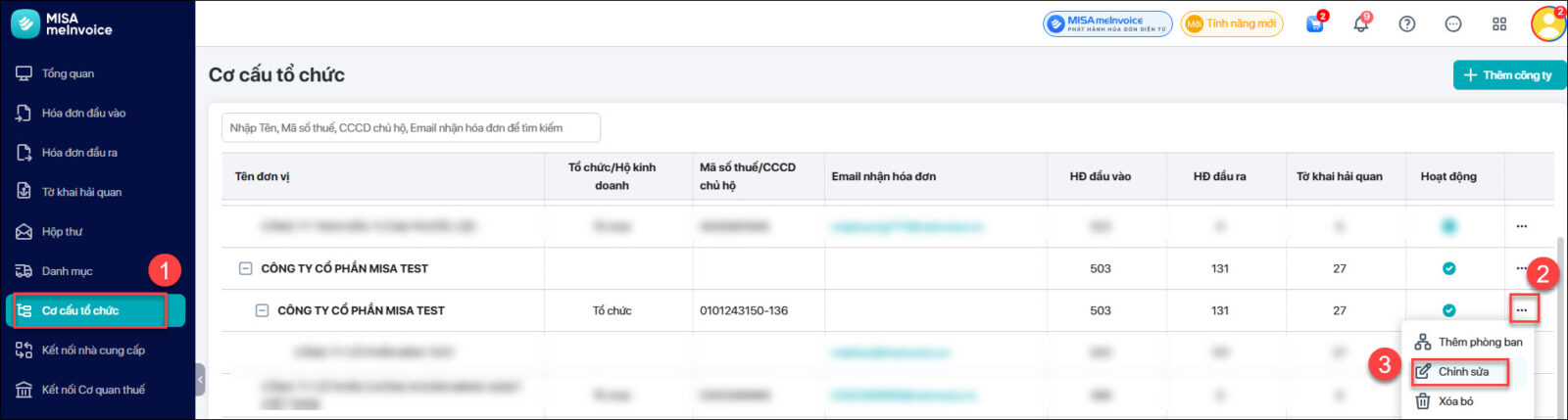Select Thêm phòng ban in context menu
1568x420 pixels.
coord(1468,342)
